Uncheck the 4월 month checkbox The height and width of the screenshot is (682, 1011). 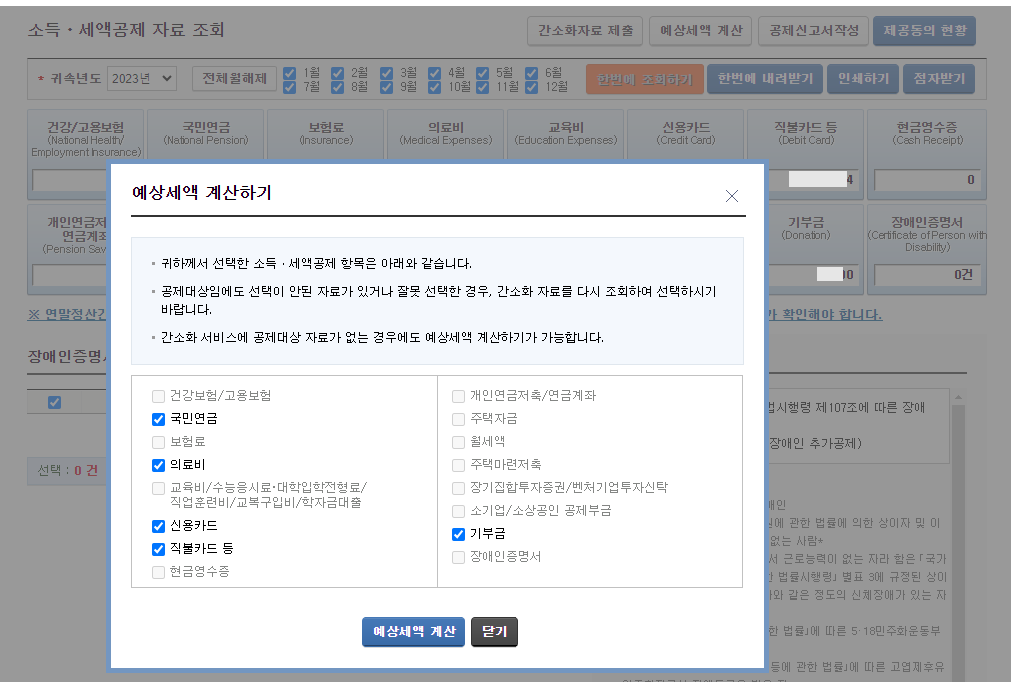point(435,73)
